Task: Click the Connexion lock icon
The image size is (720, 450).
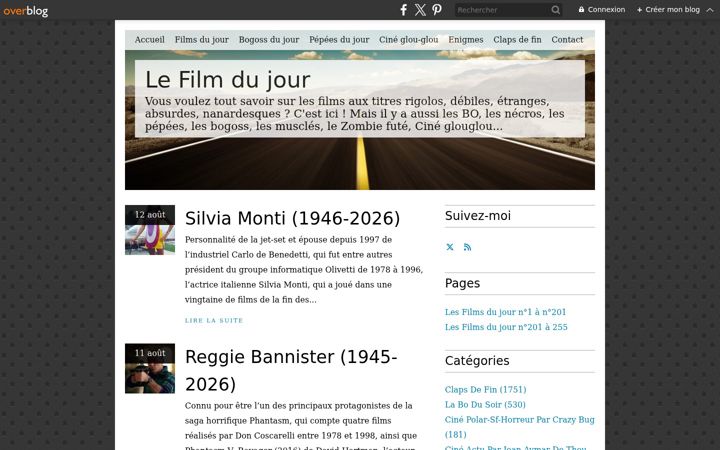Action: 581,9
